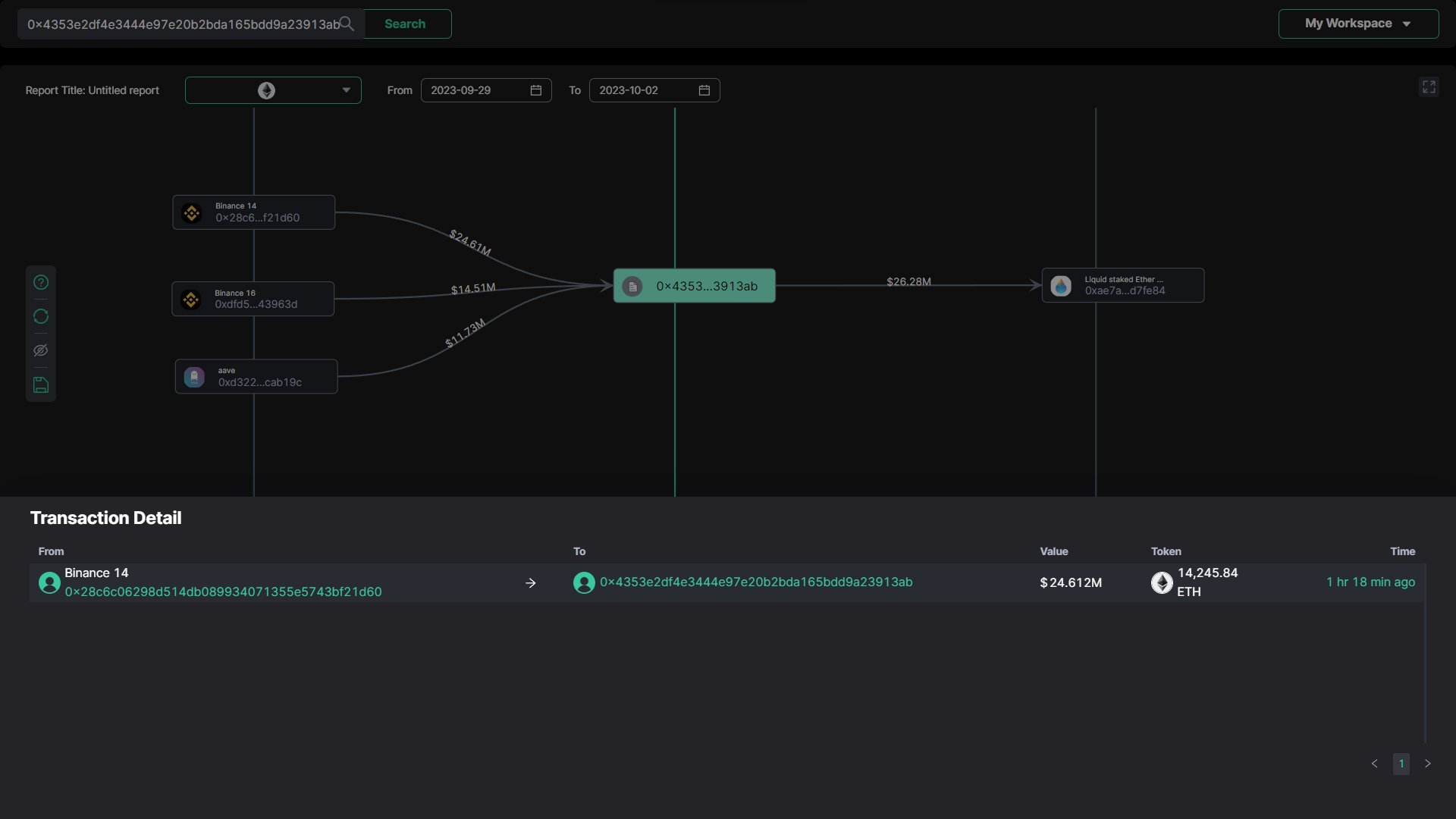This screenshot has width=1456, height=819.
Task: Click the $26.28M edge label
Action: (x=908, y=281)
